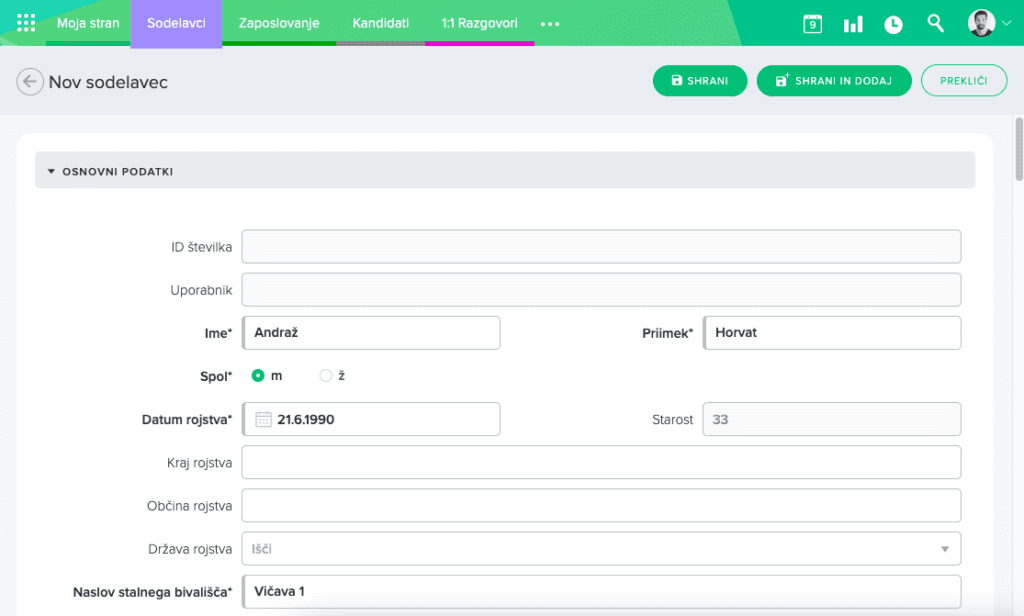
Task: Open the app launcher grid icon
Action: pyautogui.click(x=26, y=23)
